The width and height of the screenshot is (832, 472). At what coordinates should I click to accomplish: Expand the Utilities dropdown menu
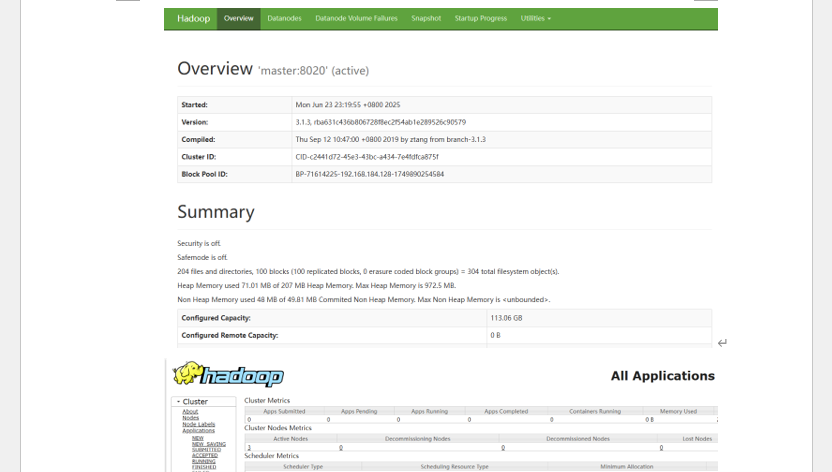click(x=535, y=19)
